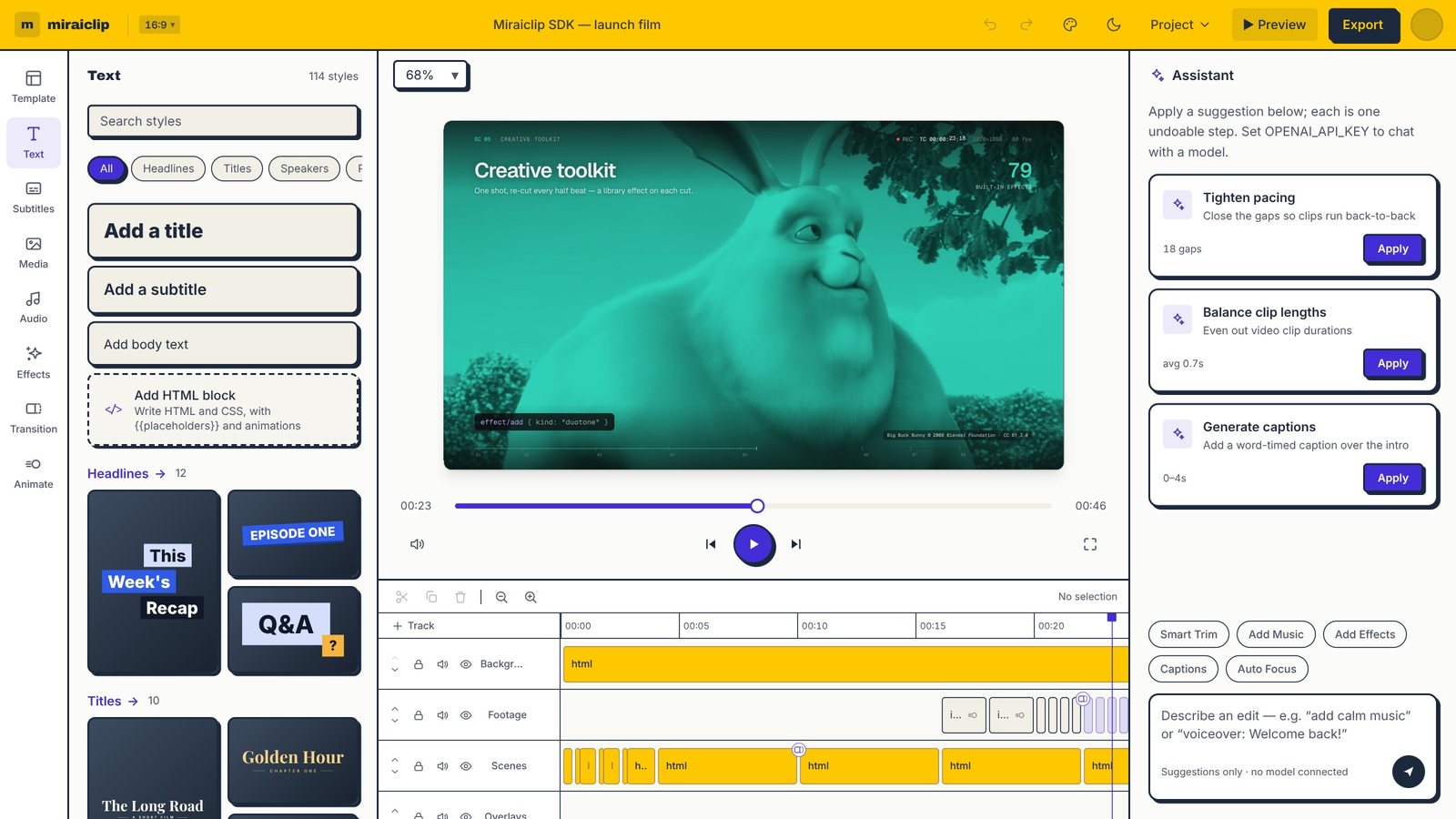Toggle visibility of the Scenes track
This screenshot has height=819, width=1456.
[x=466, y=766]
